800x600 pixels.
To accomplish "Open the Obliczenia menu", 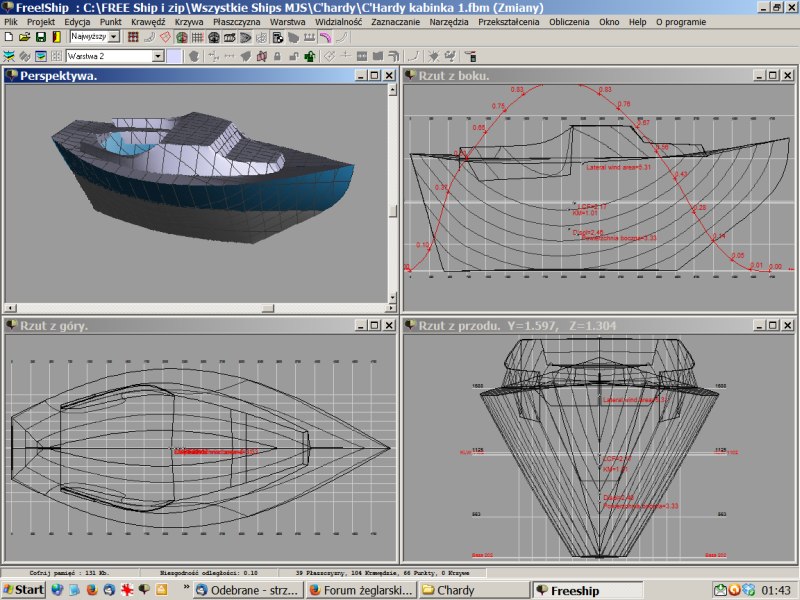I will [569, 21].
